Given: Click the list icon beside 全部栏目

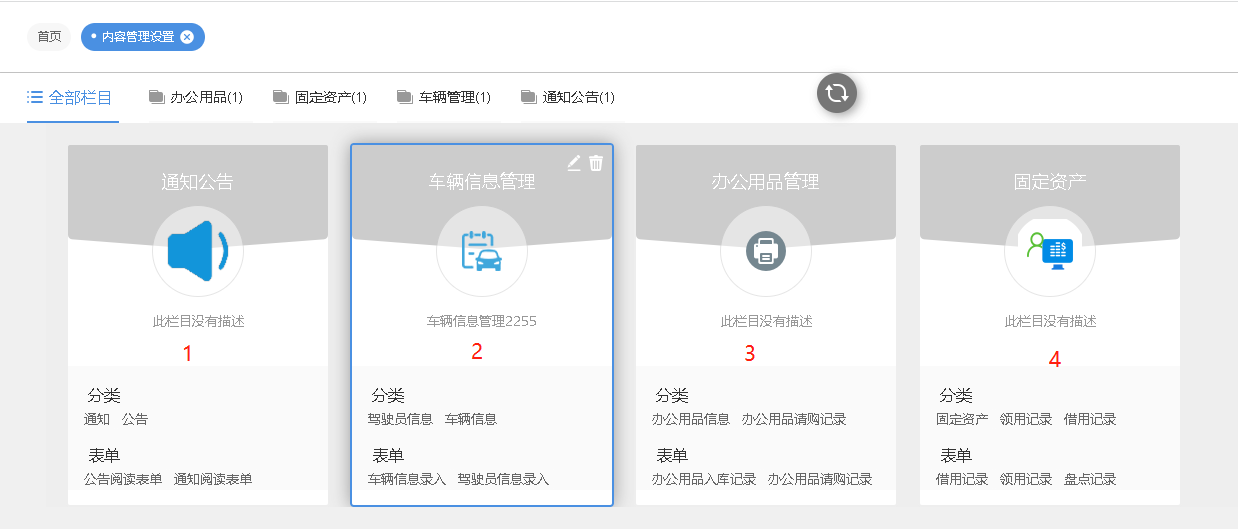Looking at the screenshot, I should click(x=35, y=97).
